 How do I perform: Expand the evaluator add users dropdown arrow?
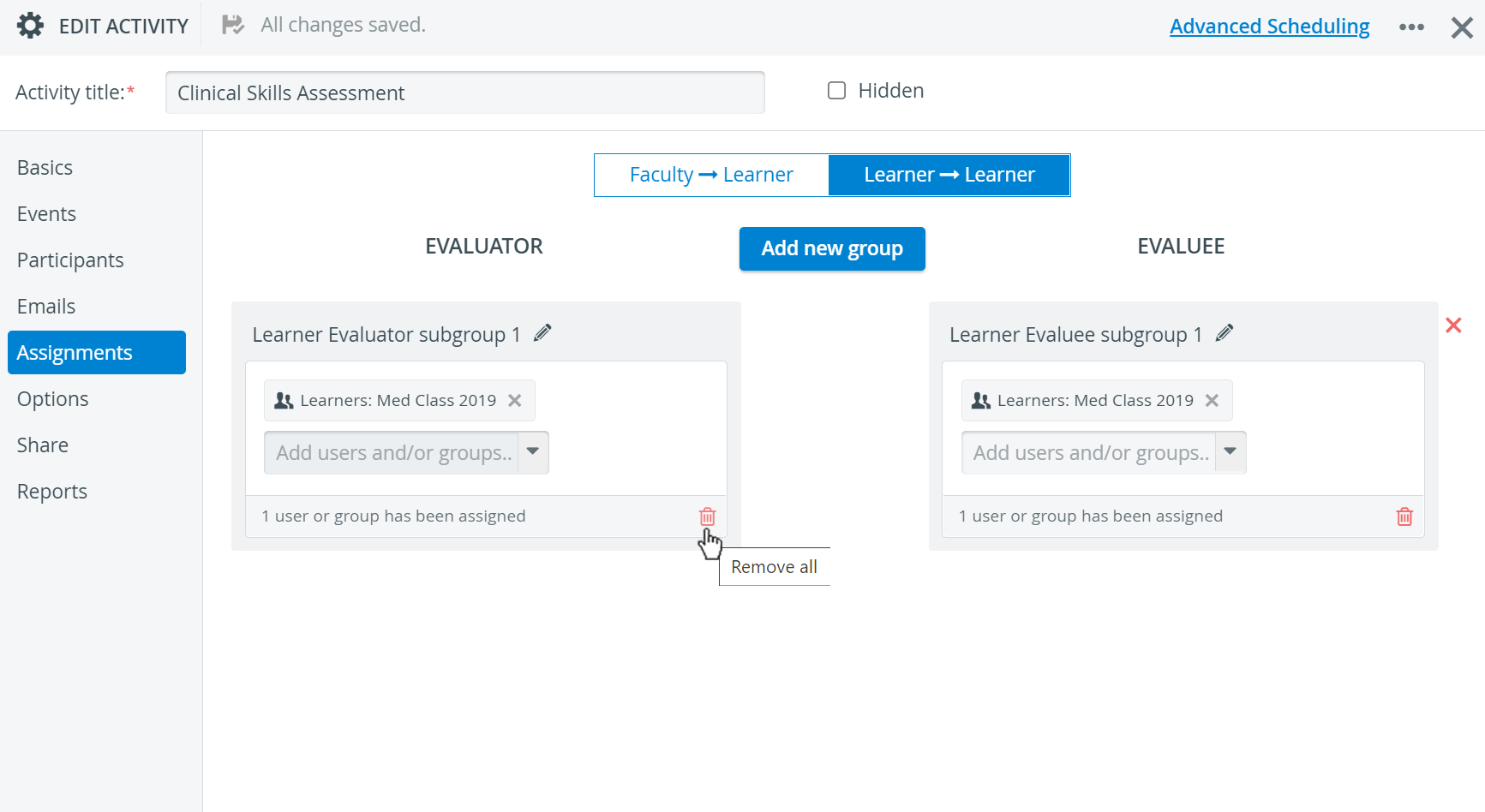[x=533, y=452]
